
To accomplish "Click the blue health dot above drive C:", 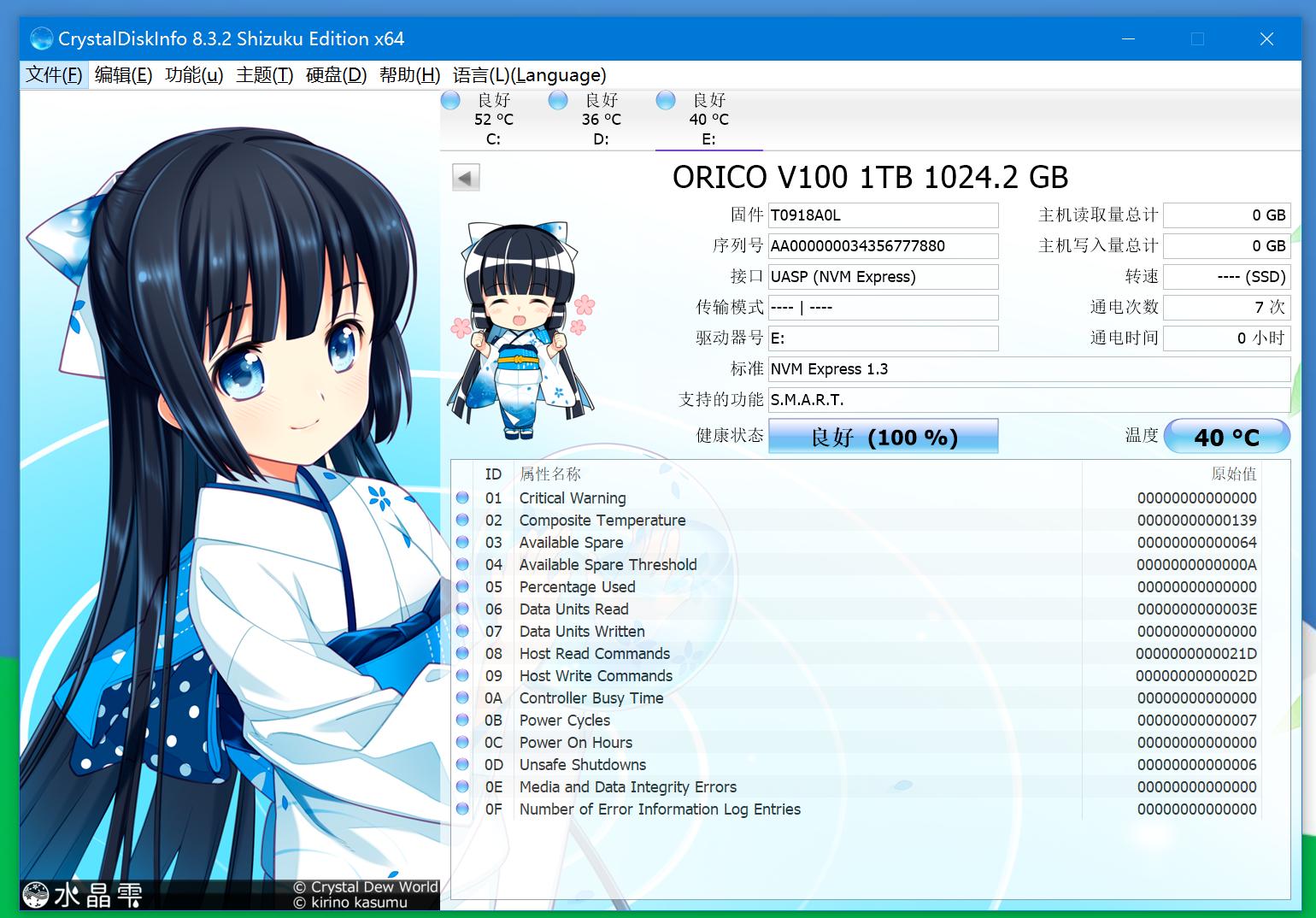I will coord(449,100).
